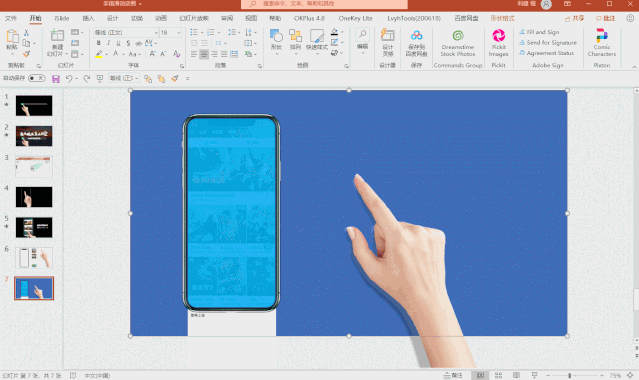Open the File menu tab
This screenshot has height=380, width=639.
point(11,18)
